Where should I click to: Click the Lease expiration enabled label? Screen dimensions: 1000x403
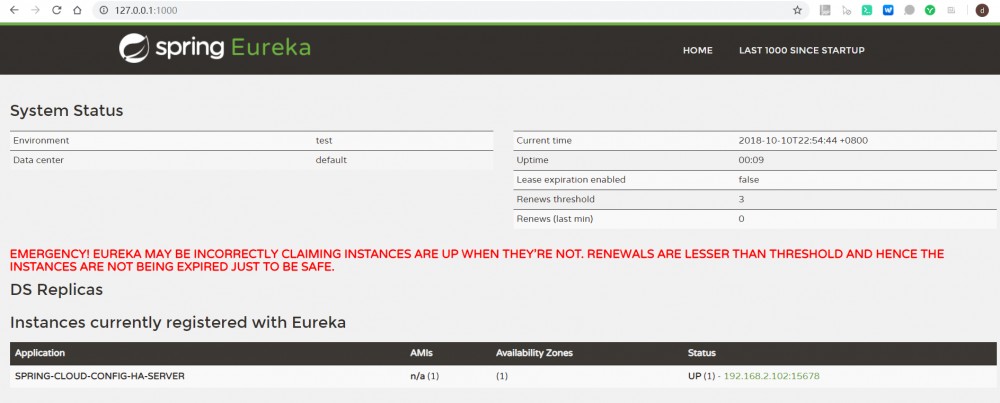(x=571, y=180)
